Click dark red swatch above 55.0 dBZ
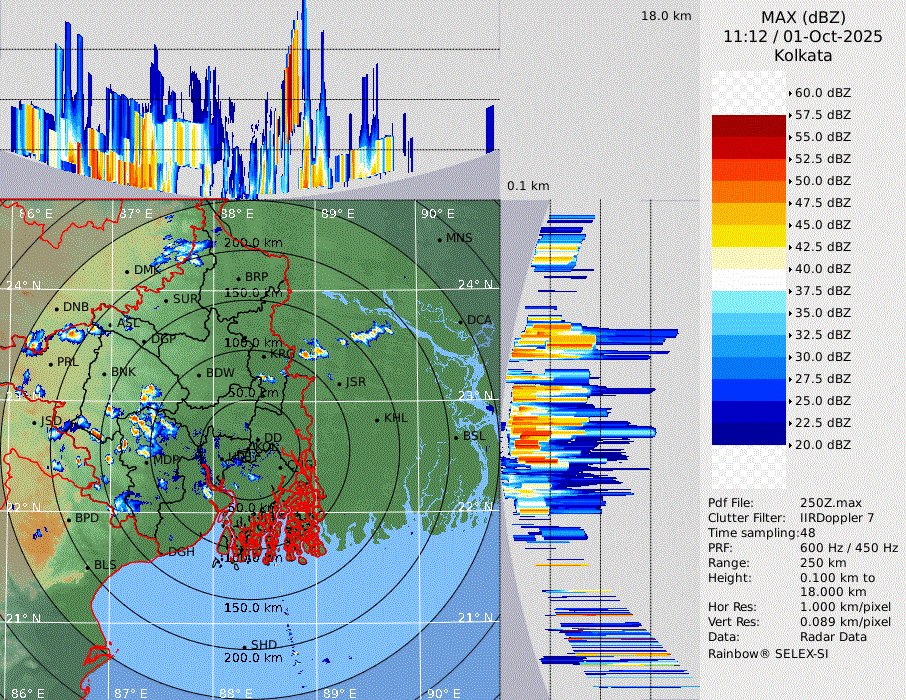 tap(748, 126)
